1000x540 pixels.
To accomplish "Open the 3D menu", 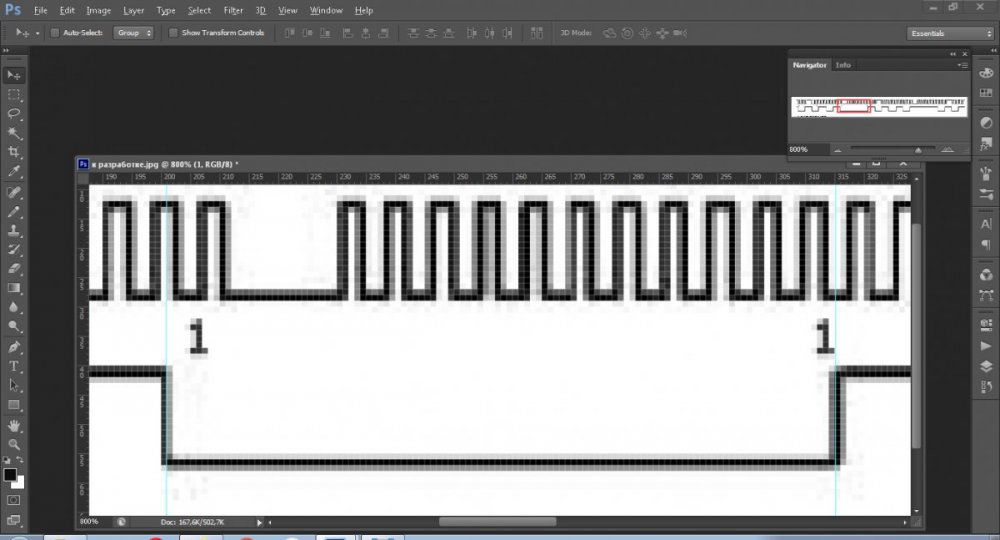I will point(260,10).
